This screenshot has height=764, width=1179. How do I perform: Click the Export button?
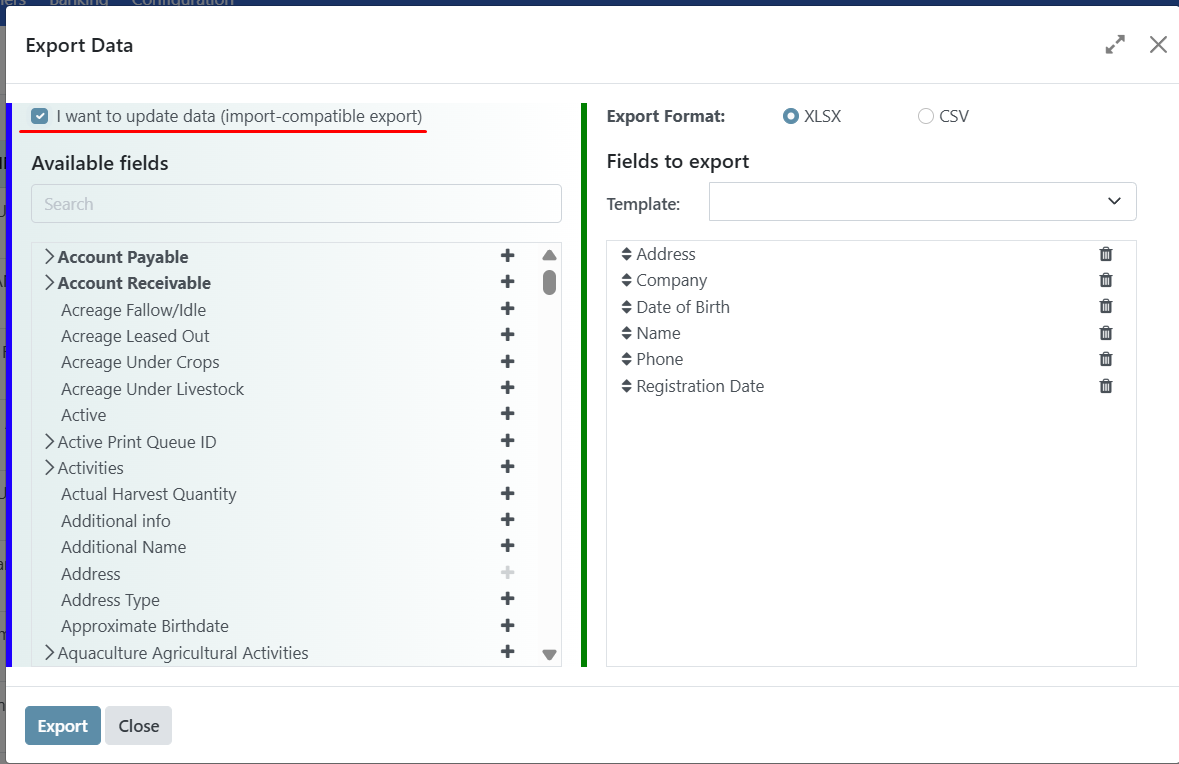pos(62,725)
